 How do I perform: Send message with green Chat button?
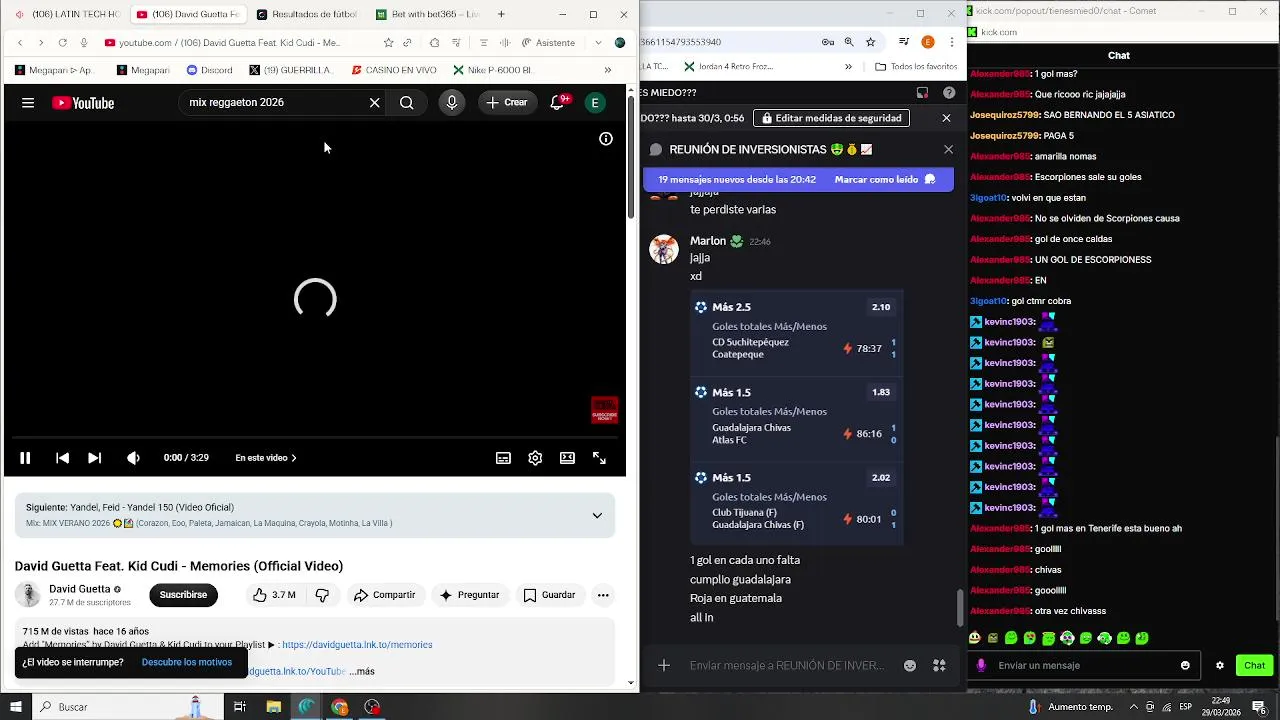pos(1254,665)
